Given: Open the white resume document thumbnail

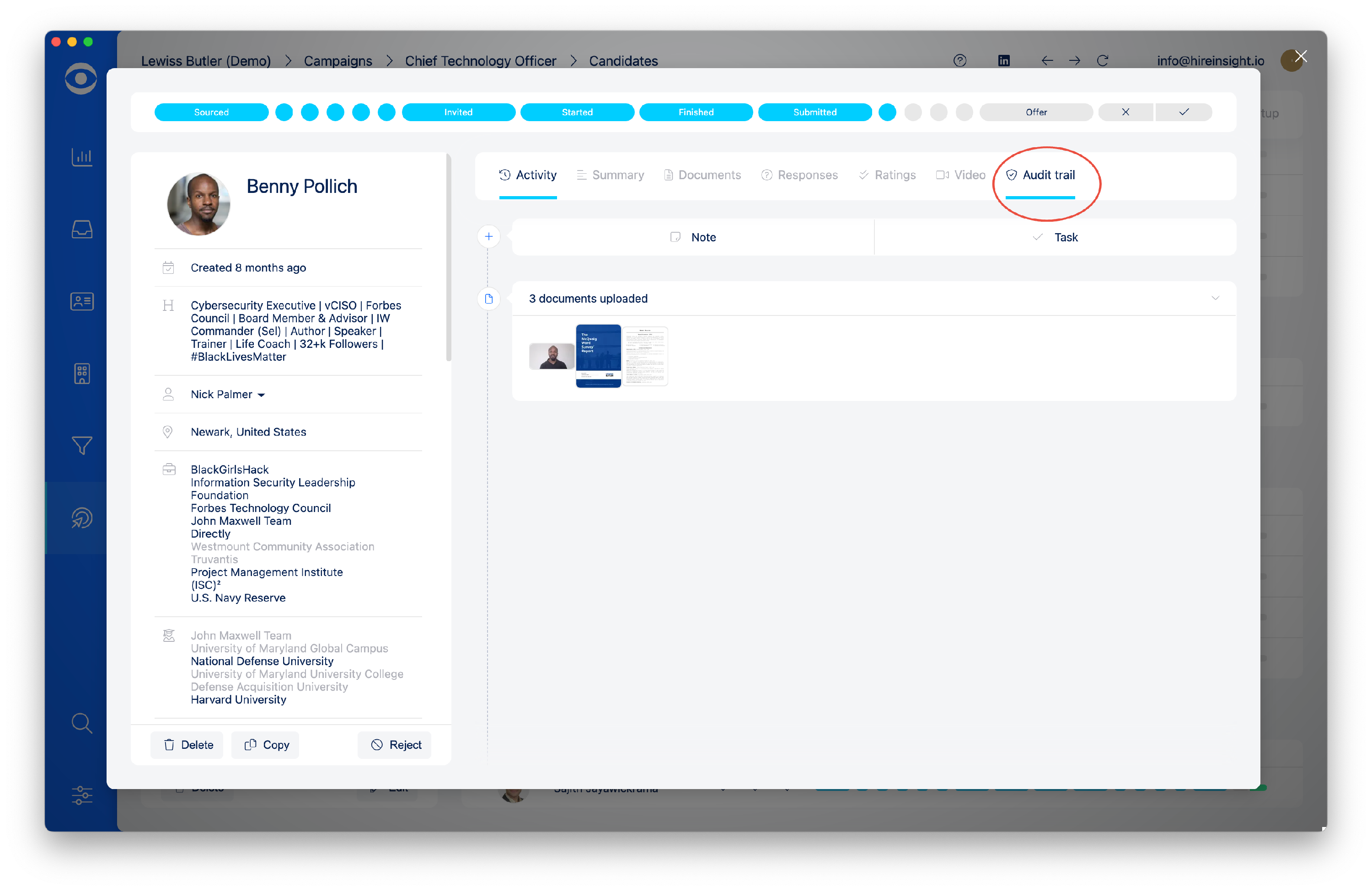Looking at the screenshot, I should coord(645,356).
